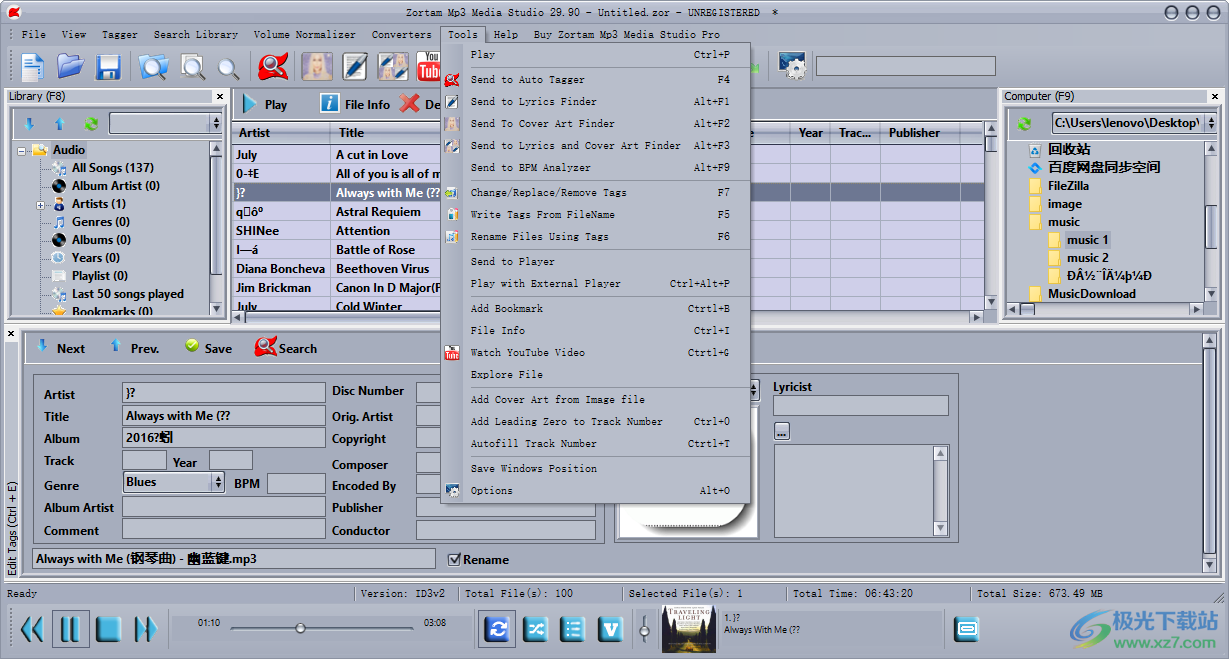The width and height of the screenshot is (1229, 659).
Task: Adjust the vertical volume slider
Action: click(x=645, y=629)
